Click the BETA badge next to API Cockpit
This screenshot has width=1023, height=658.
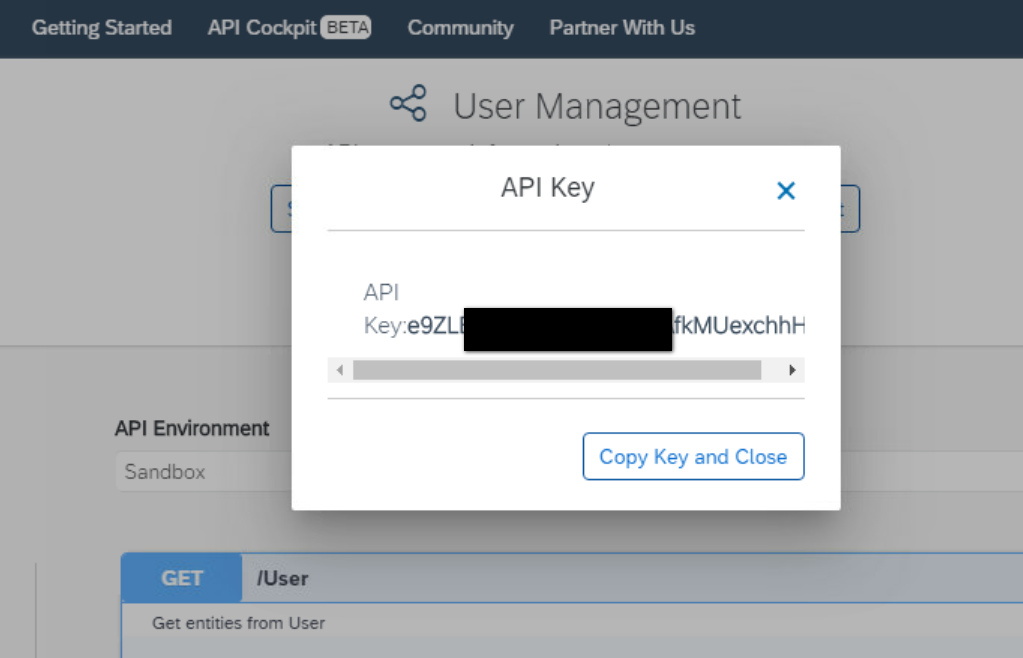pyautogui.click(x=350, y=27)
